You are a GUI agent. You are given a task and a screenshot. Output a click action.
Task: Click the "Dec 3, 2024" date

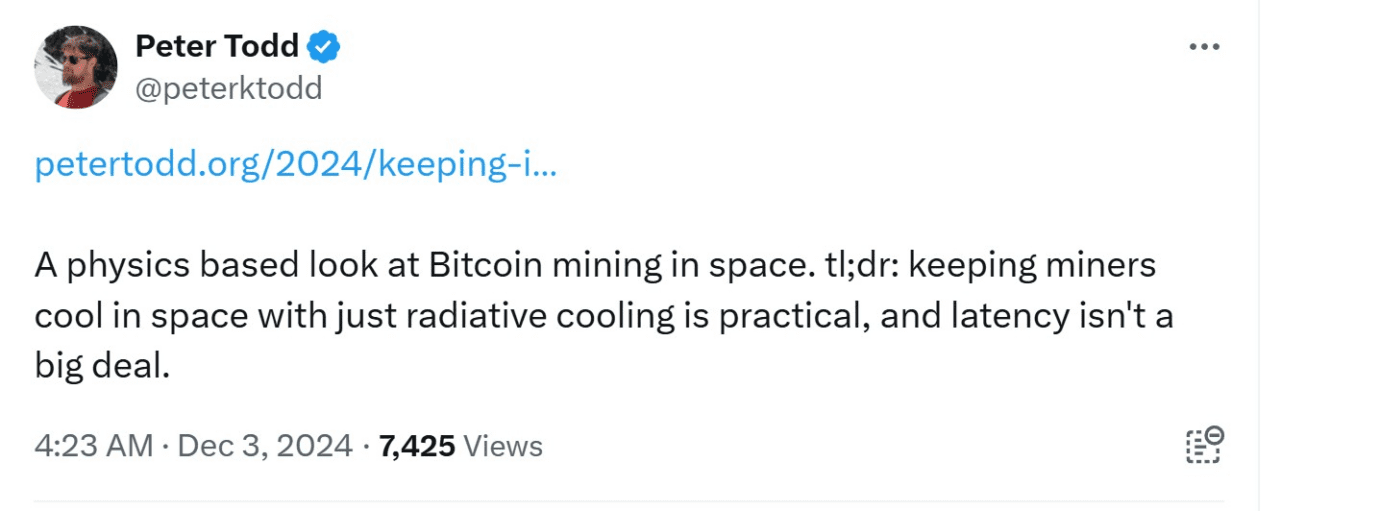(x=265, y=445)
